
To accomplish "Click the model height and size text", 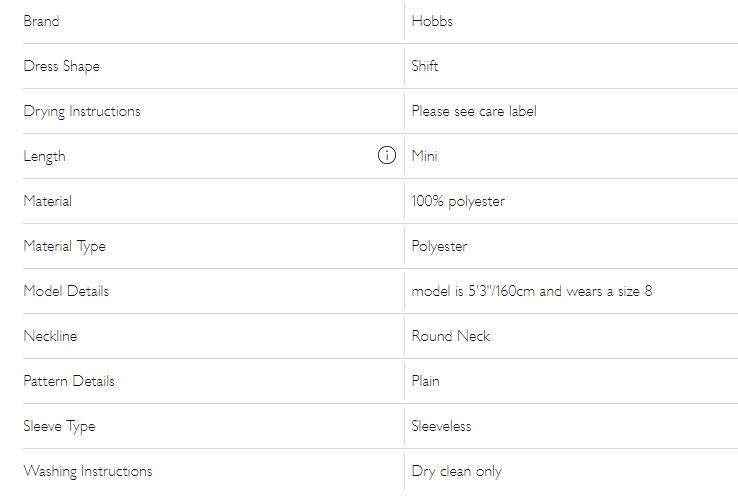I will [x=531, y=291].
